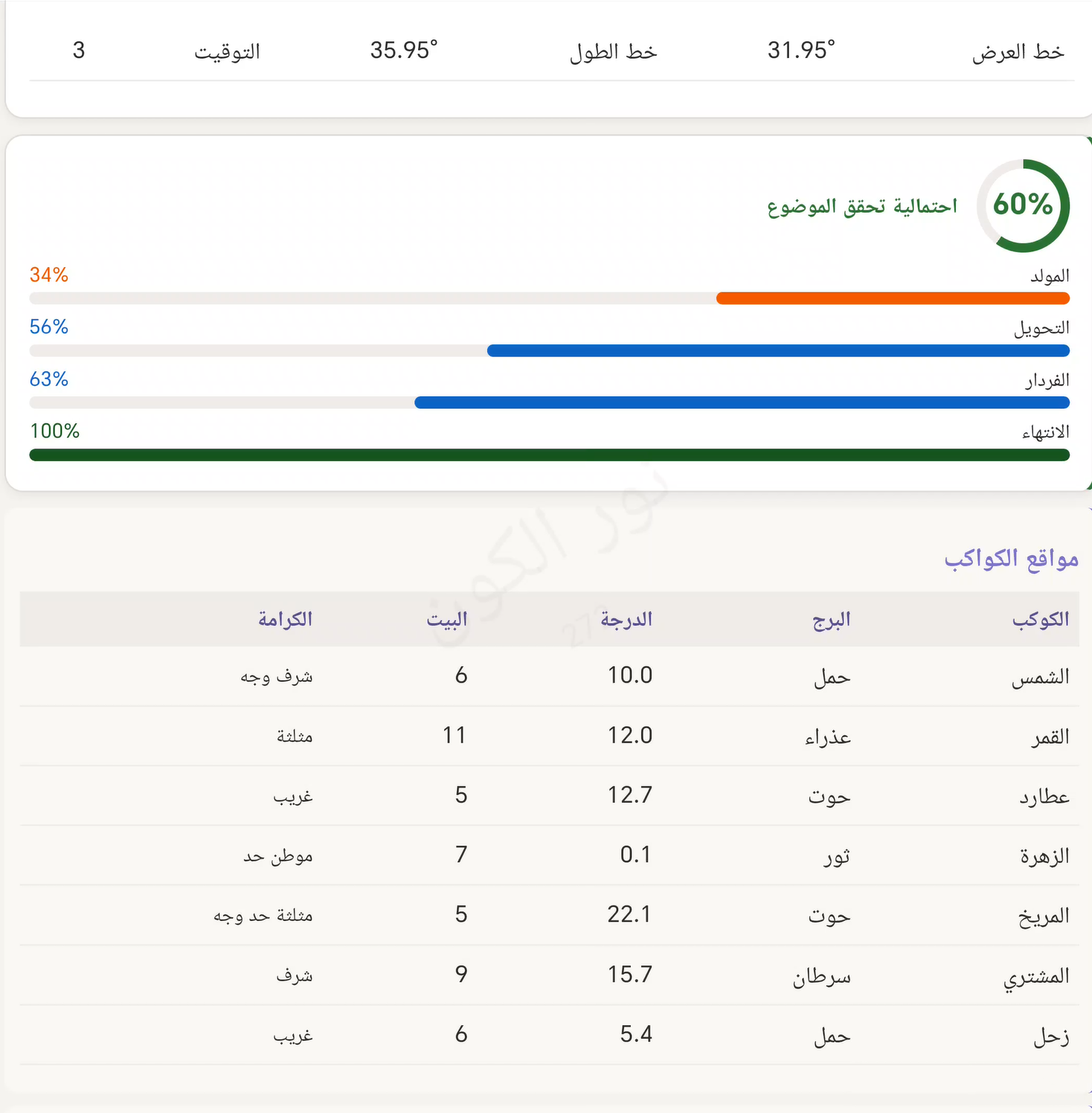
Task: Select the القمر planet row name
Action: [1050, 736]
